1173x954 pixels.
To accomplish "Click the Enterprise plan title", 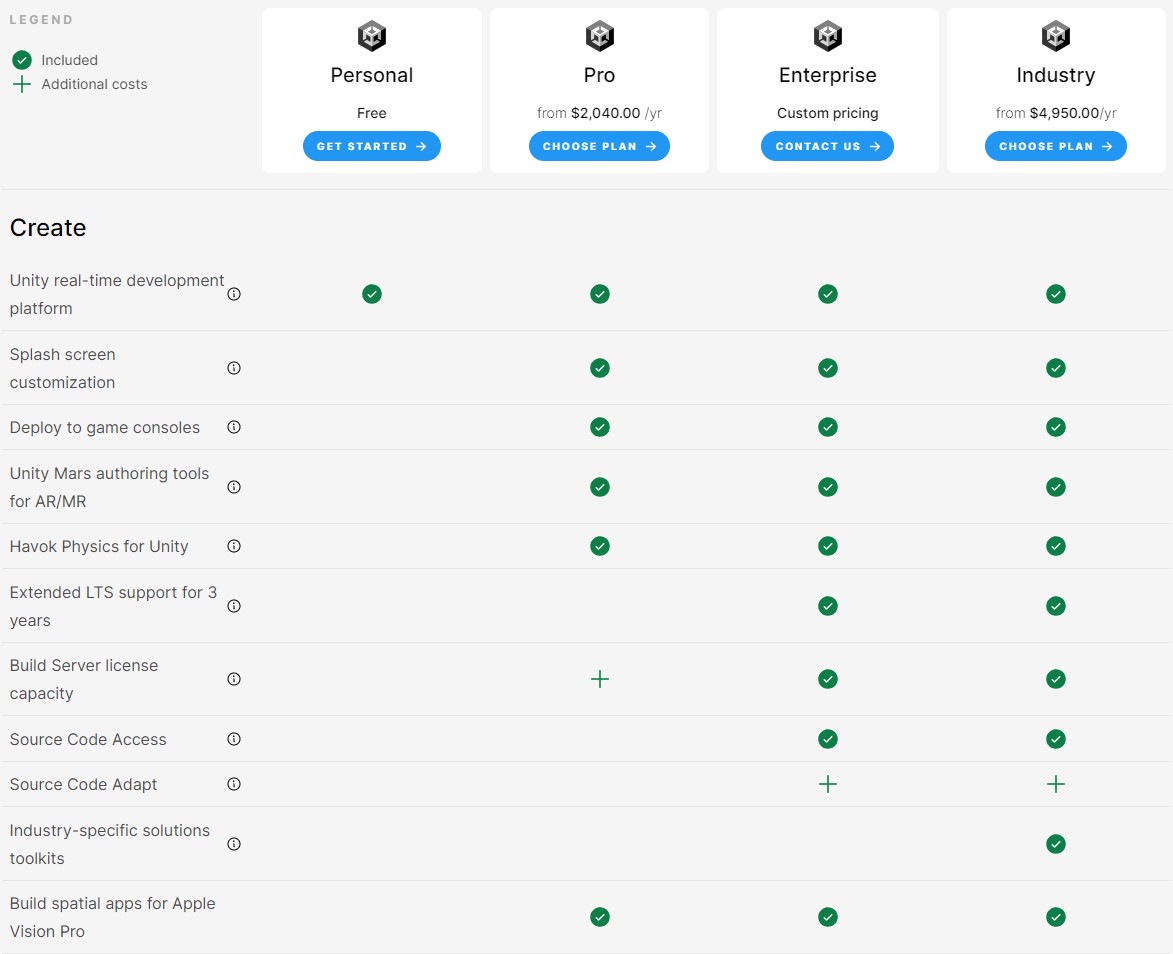I will coord(827,75).
